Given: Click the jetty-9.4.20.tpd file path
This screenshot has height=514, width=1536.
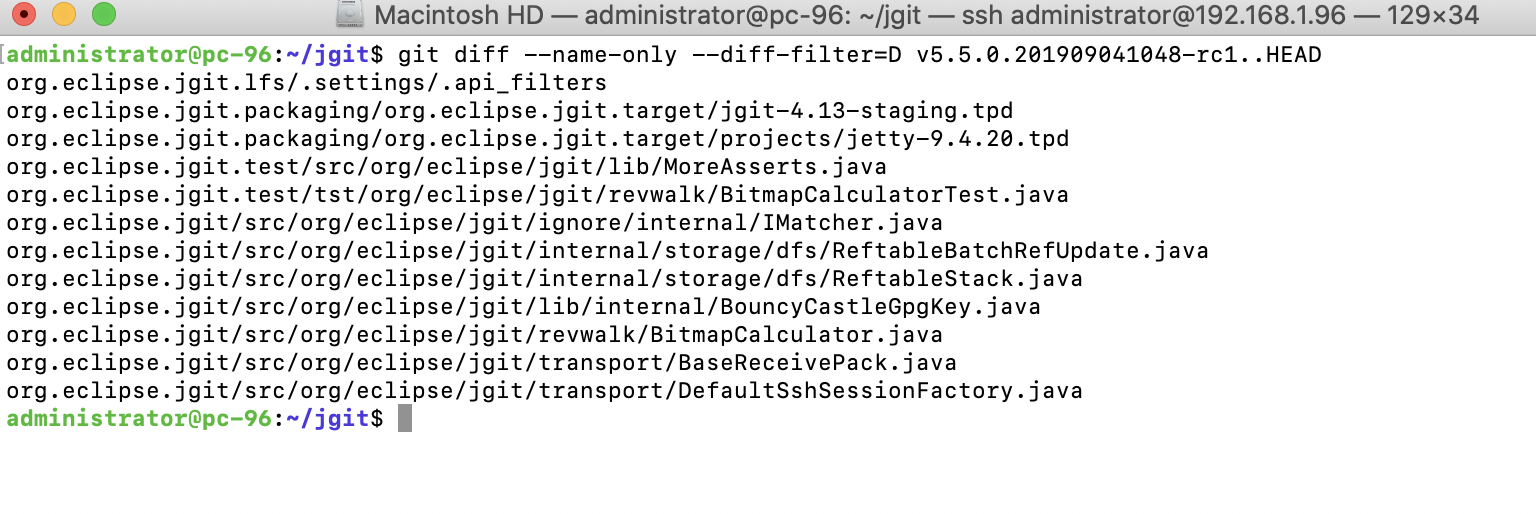Looking at the screenshot, I should point(537,139).
